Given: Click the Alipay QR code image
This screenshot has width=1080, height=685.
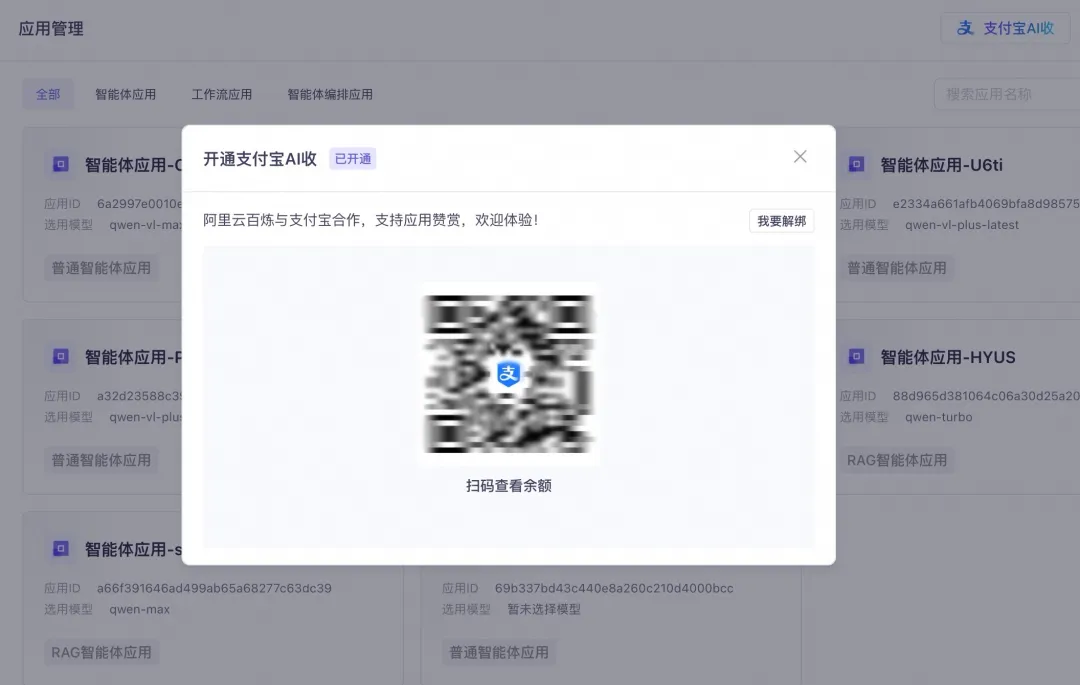Looking at the screenshot, I should 508,374.
